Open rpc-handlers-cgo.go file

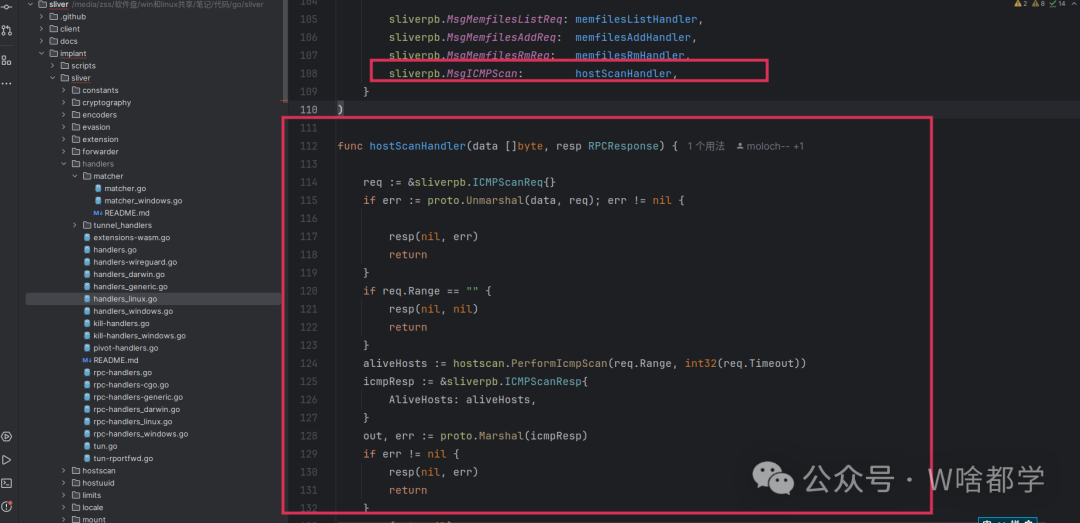(x=131, y=385)
